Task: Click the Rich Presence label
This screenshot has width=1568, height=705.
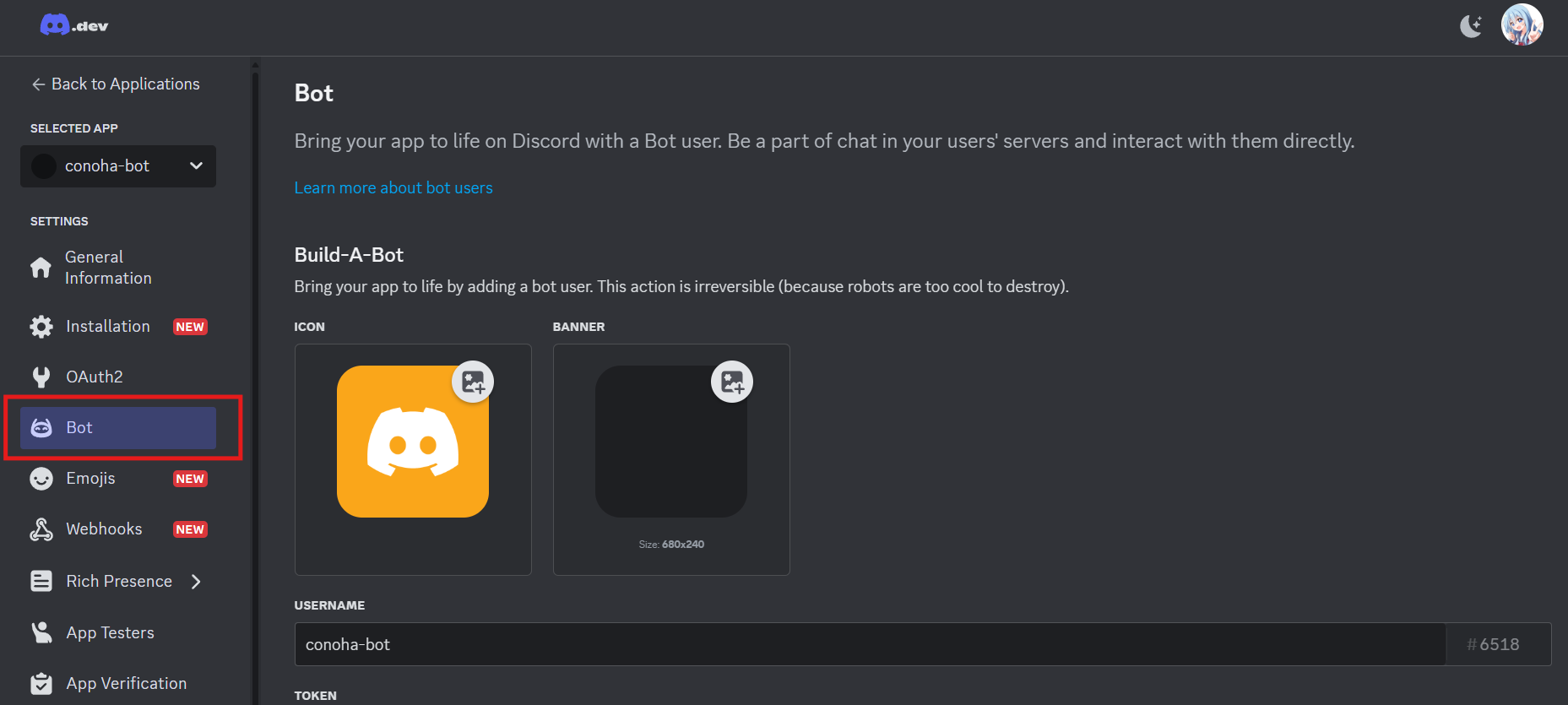Action: 119,581
